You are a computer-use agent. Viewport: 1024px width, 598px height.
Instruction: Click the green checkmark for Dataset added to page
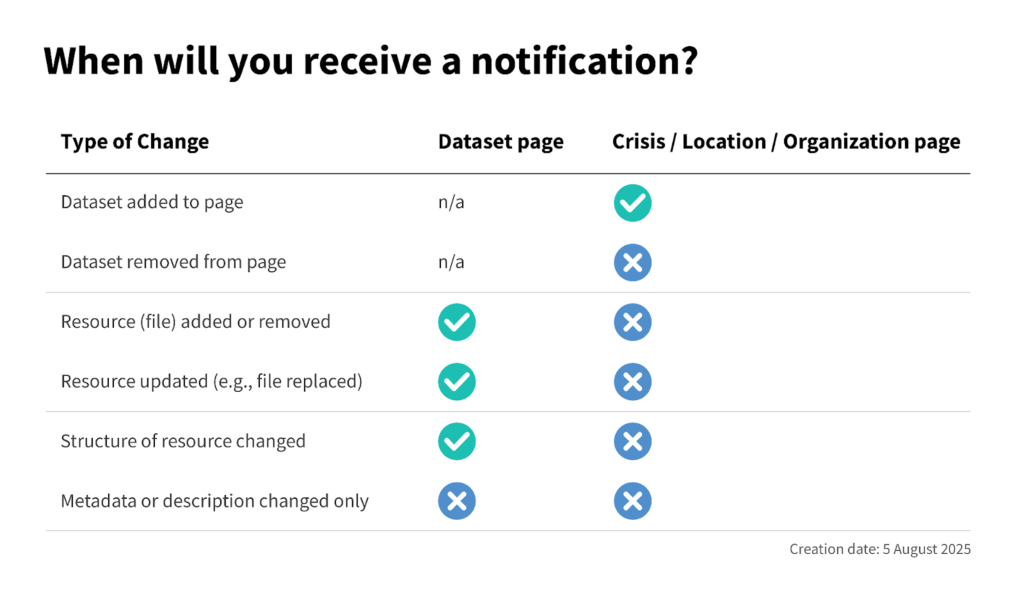pos(632,203)
